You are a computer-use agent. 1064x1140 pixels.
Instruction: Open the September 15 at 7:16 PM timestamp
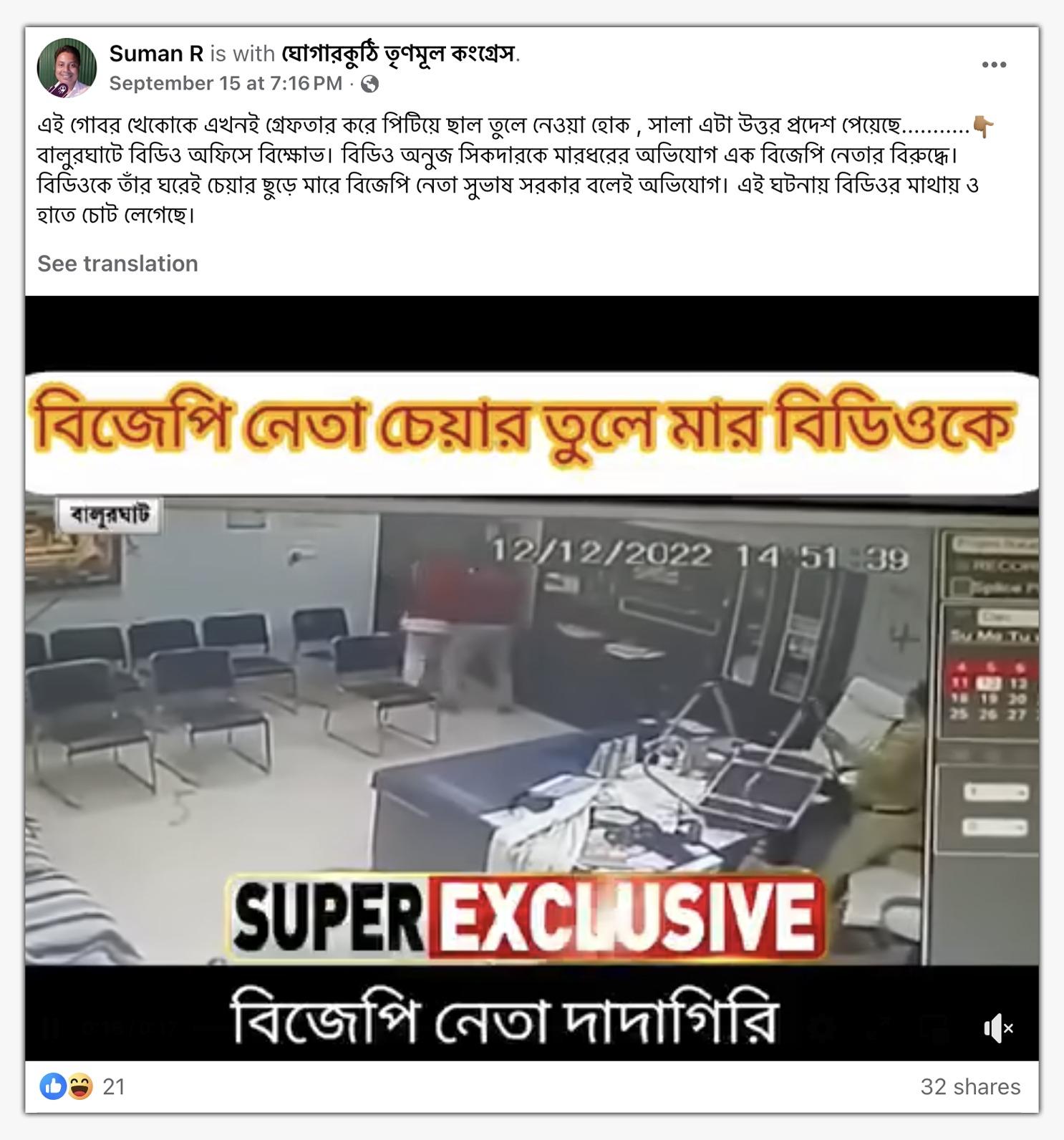226,84
